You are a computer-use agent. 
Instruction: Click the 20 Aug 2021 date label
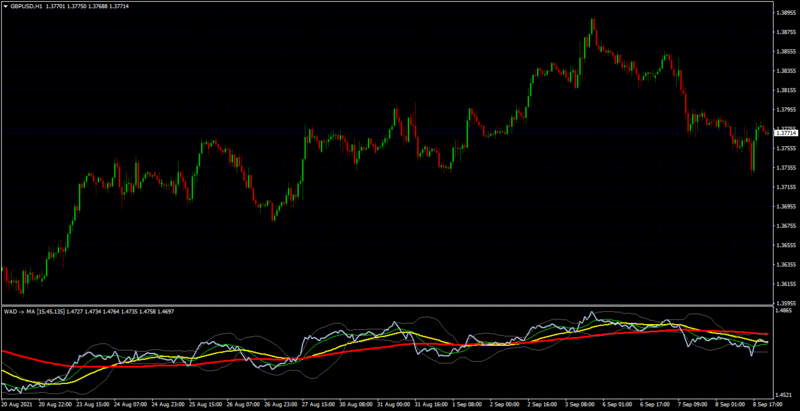pos(16,403)
